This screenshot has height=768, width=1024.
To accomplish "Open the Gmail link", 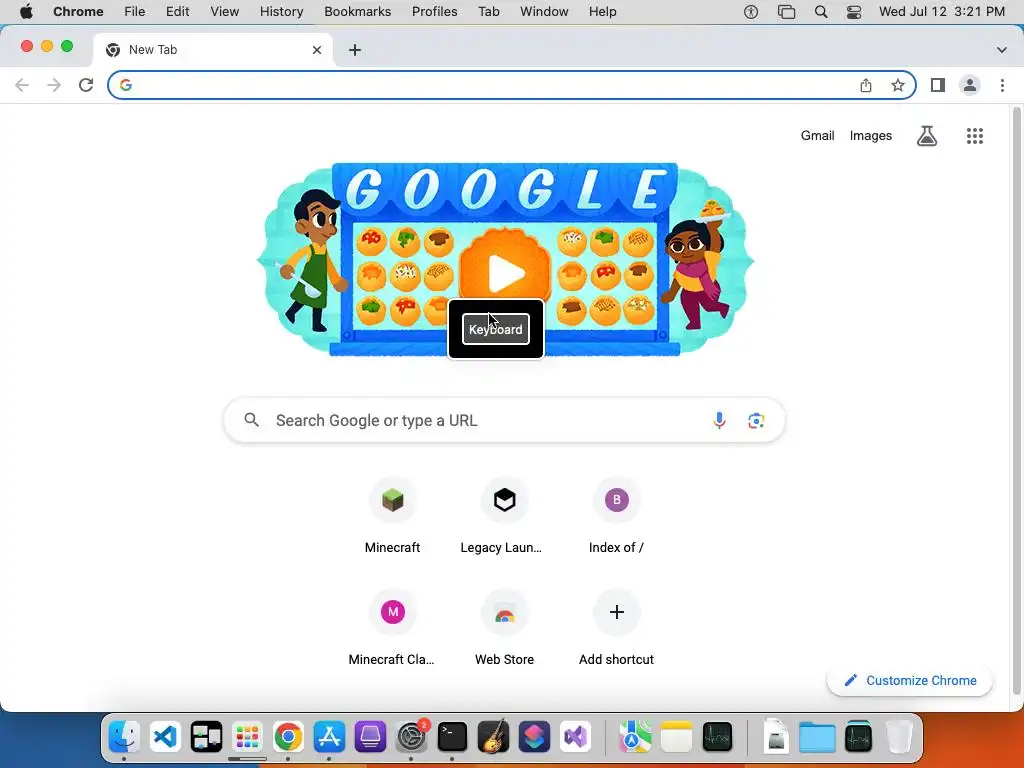I will (818, 136).
